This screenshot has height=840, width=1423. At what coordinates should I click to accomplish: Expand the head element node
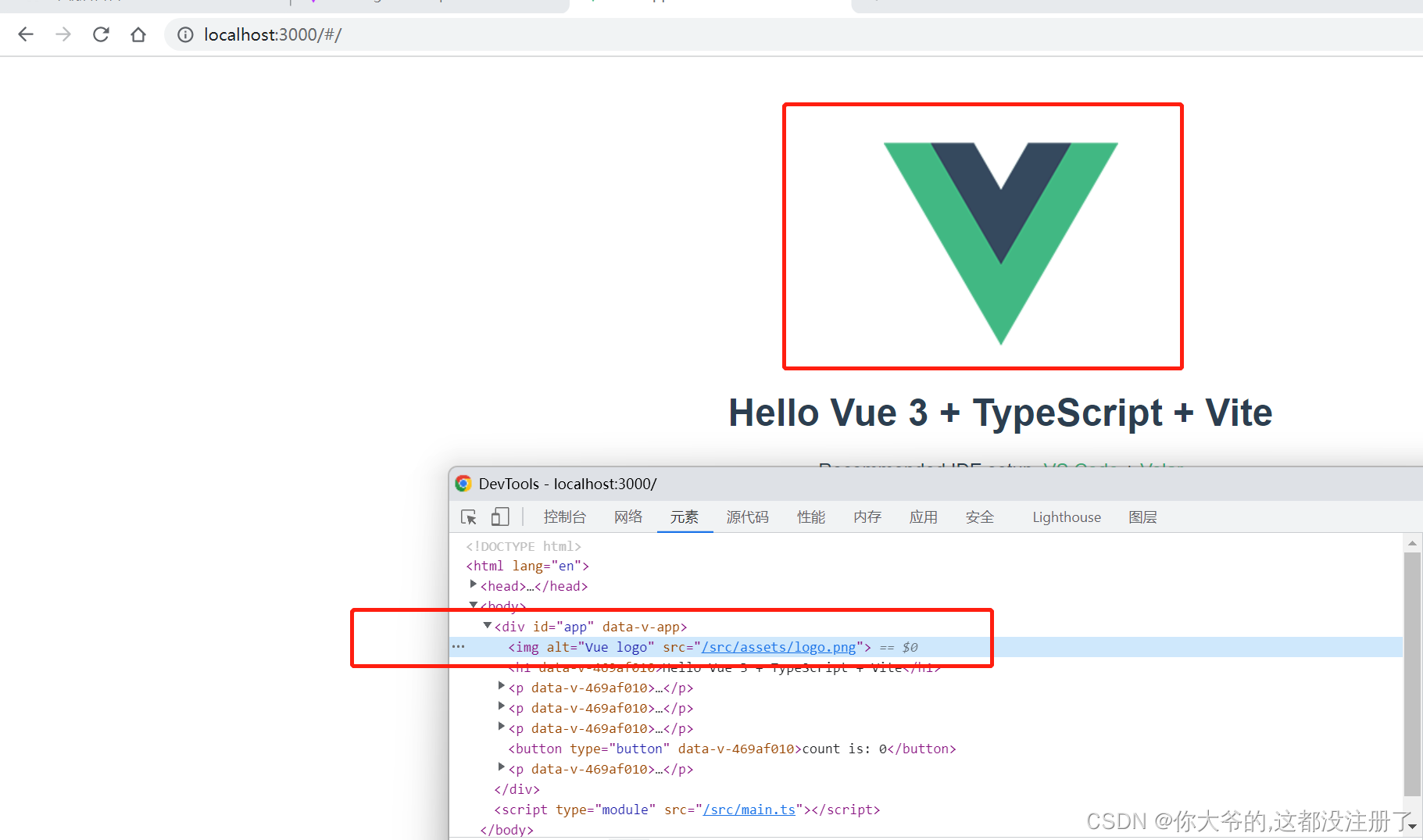(473, 584)
